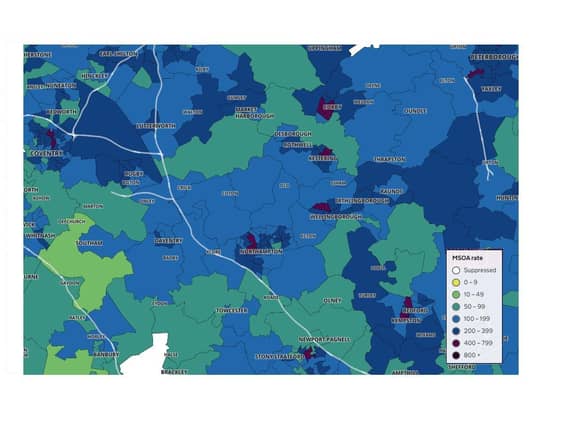Screen dimensions: 569x427
Task: Click the yellow 0 - 9 legend circle
Action: tap(456, 283)
